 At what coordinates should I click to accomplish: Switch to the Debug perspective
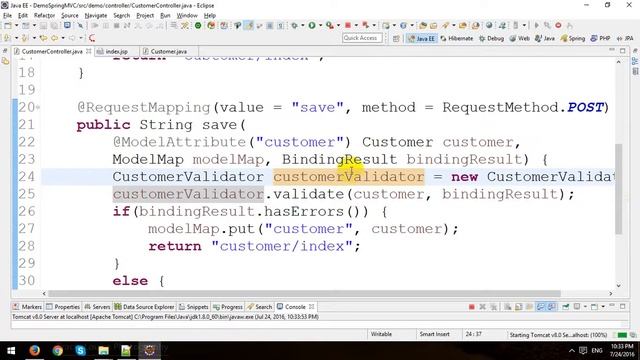(x=491, y=38)
